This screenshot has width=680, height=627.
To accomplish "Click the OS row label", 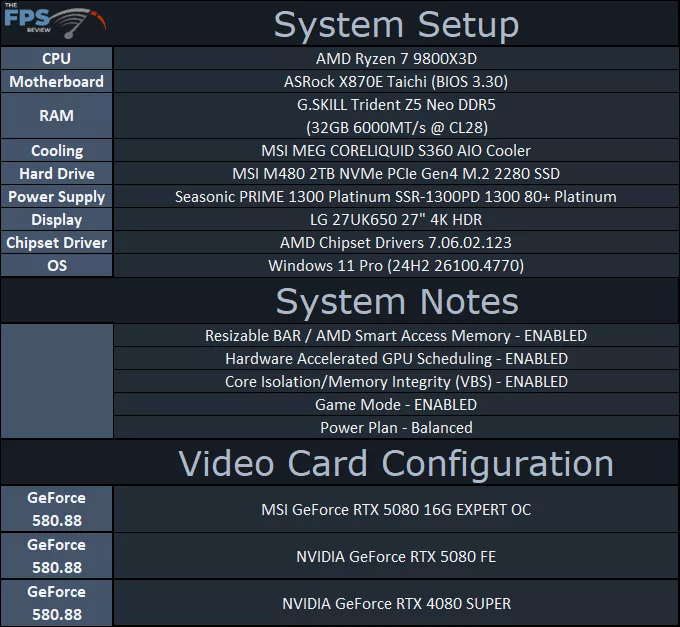I will click(56, 265).
